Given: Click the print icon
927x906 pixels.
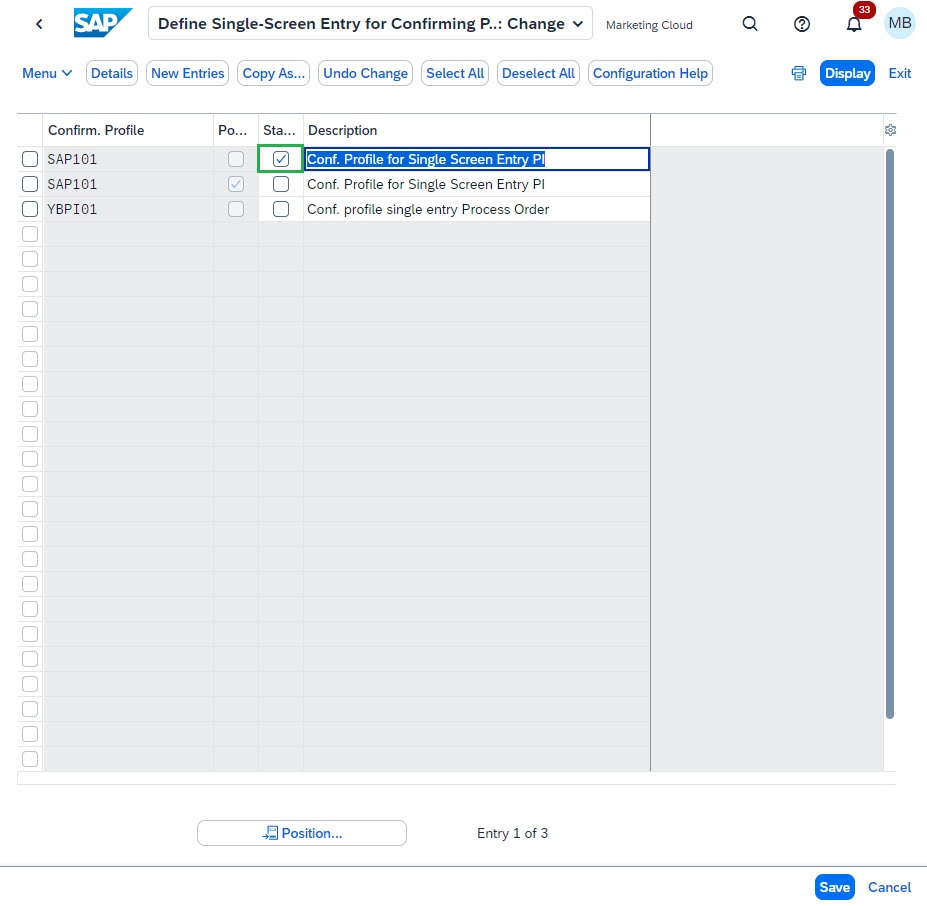Looking at the screenshot, I should coord(799,73).
